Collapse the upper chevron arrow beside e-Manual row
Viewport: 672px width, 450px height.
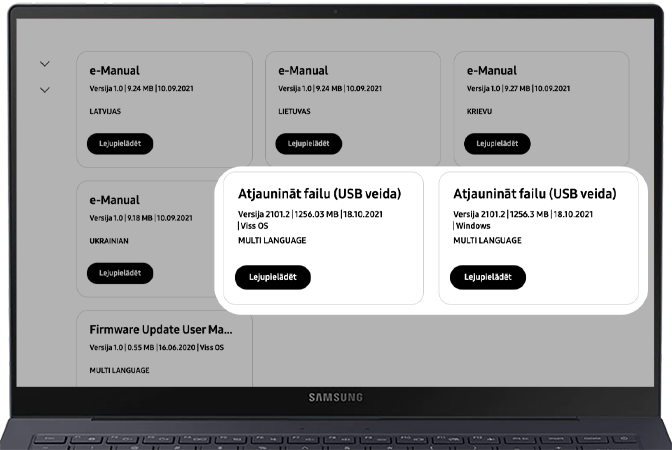click(44, 64)
